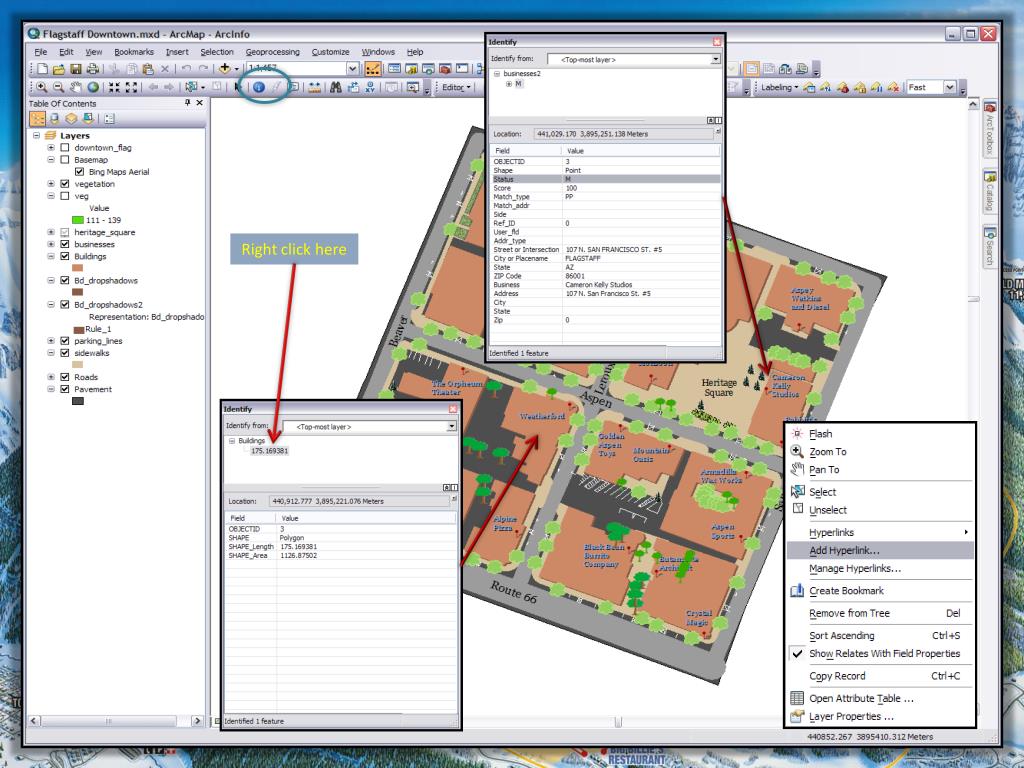Click the Full Extent globe icon

point(93,87)
